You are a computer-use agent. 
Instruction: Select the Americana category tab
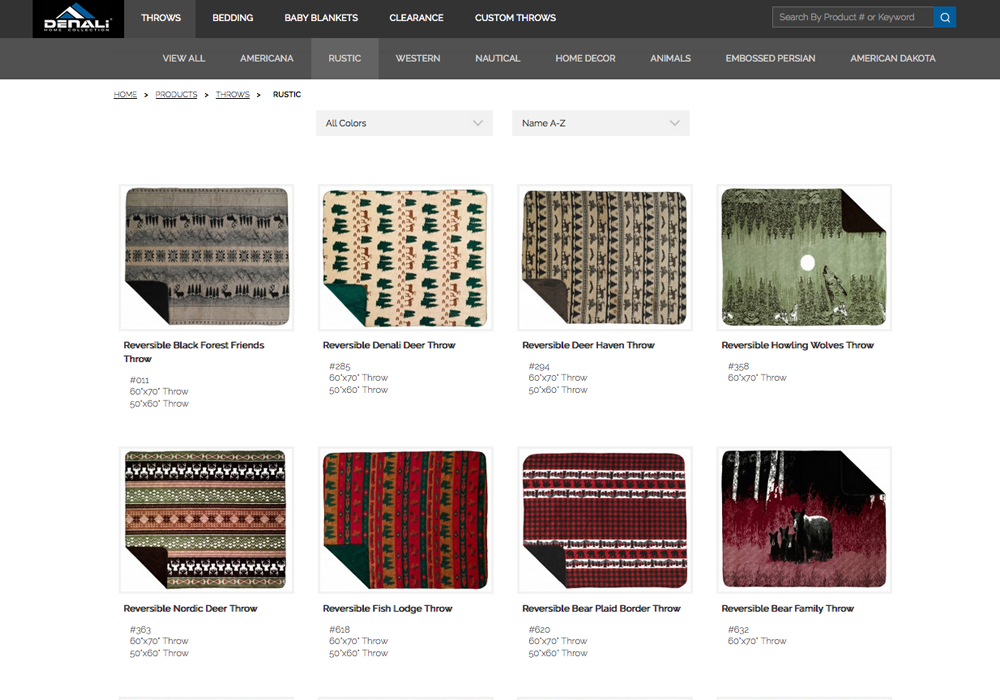point(267,58)
